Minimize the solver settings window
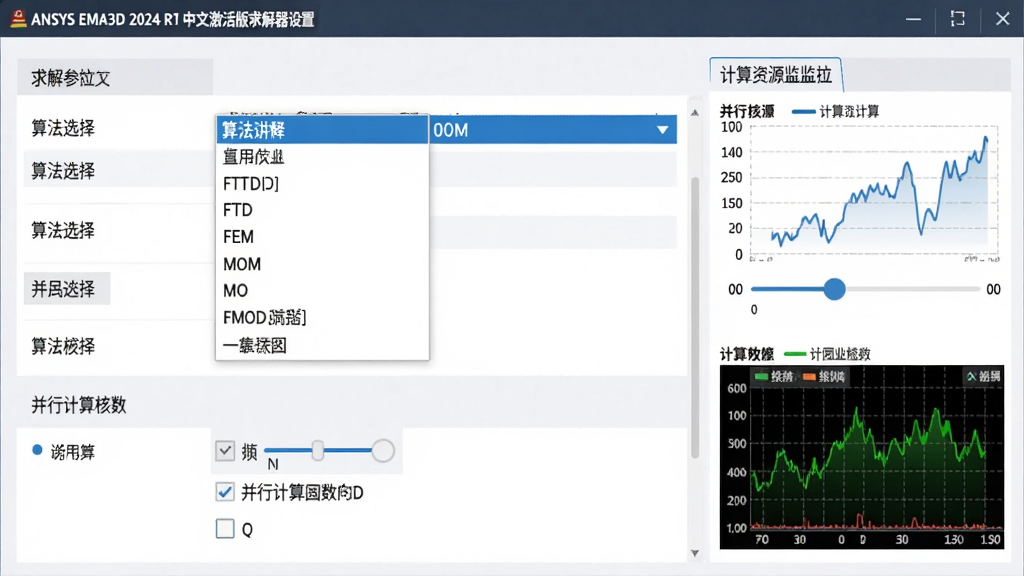The height and width of the screenshot is (576, 1024). click(x=913, y=18)
